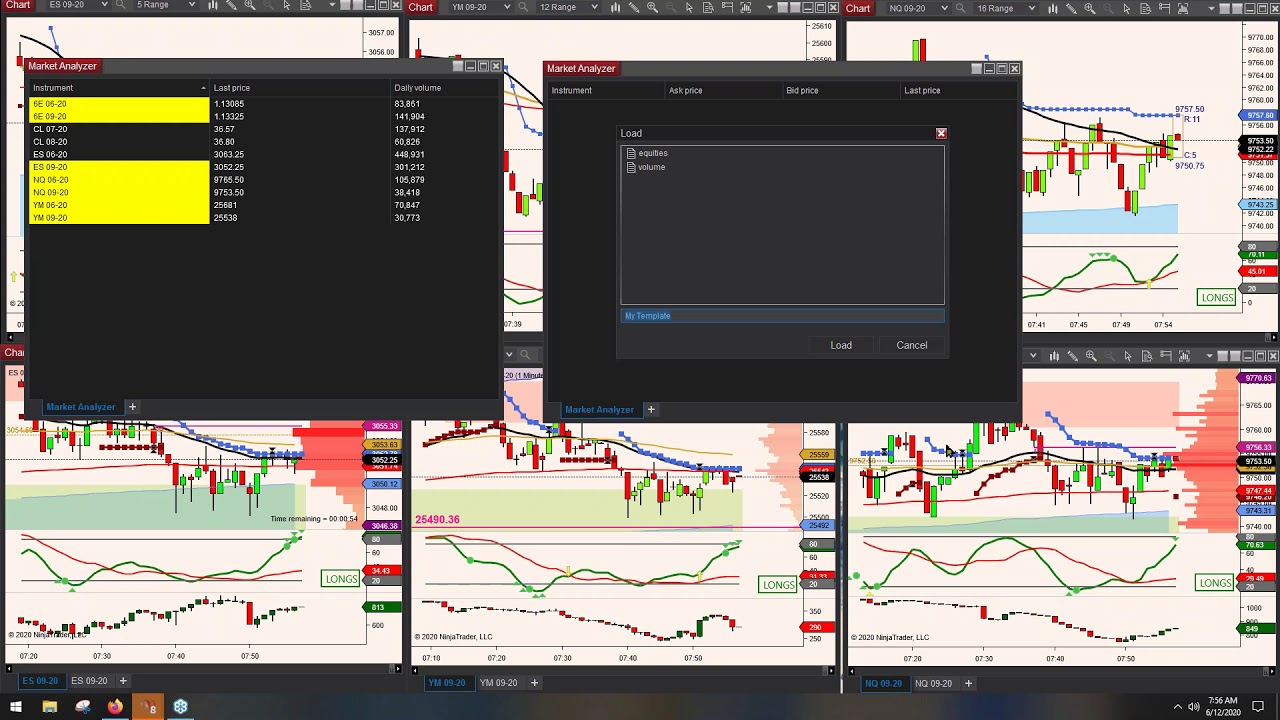Select blue ES 09-20 chart tab
This screenshot has width=1280, height=720.
40,681
